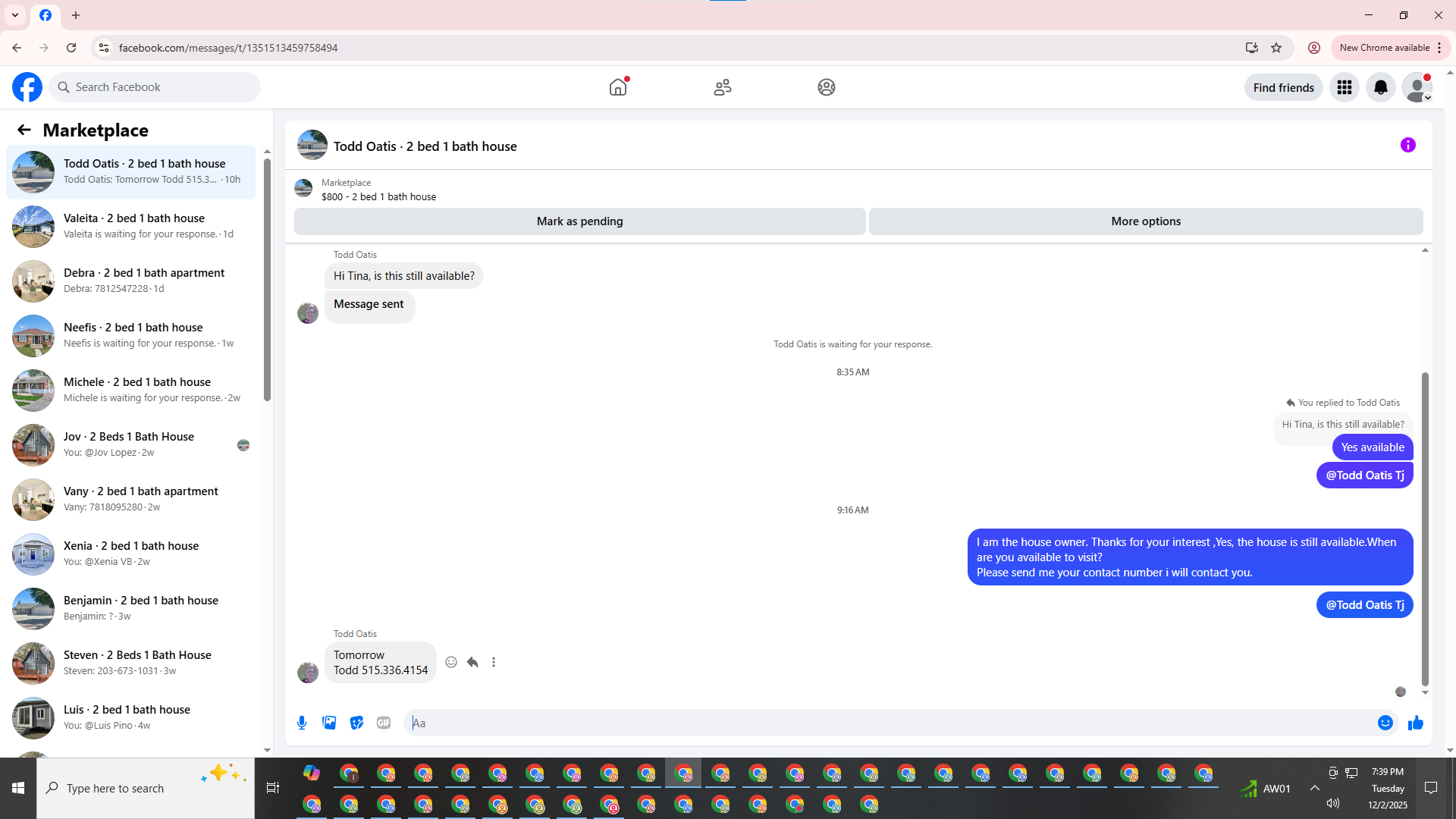Open Facebook notifications bell
This screenshot has width=1456, height=819.
tap(1381, 87)
